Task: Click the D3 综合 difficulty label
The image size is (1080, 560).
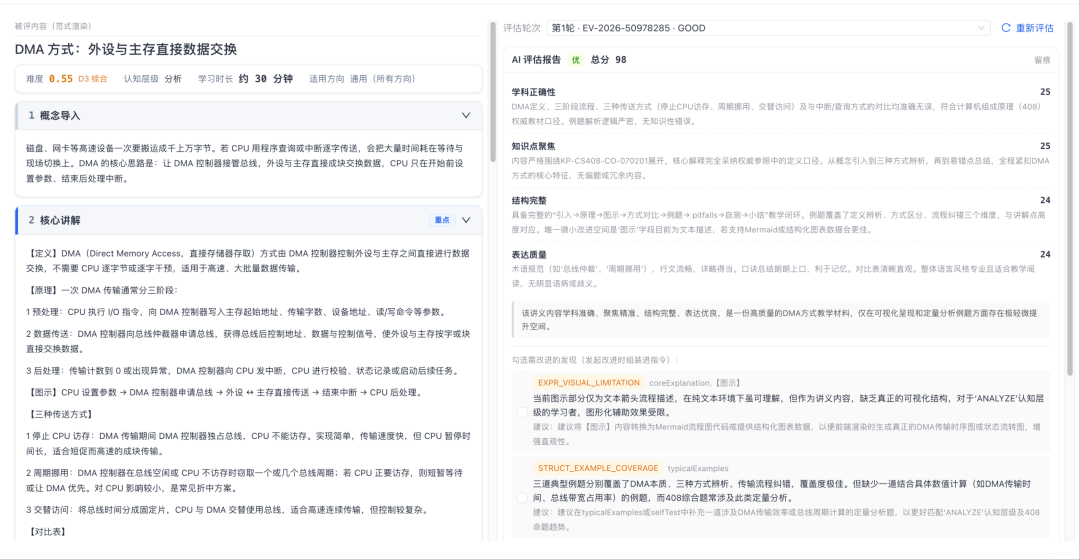Action: click(x=92, y=79)
